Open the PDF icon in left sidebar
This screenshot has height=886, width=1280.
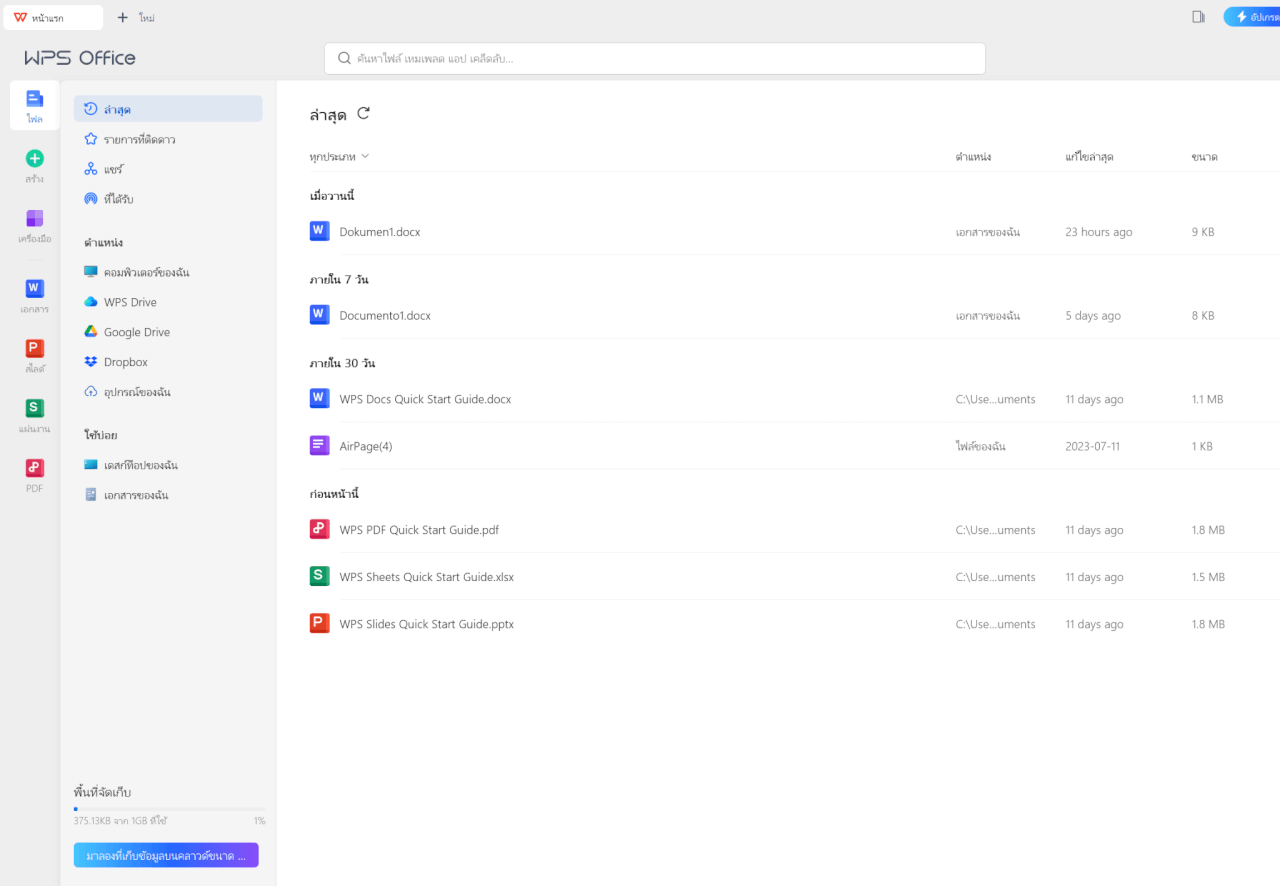[35, 468]
